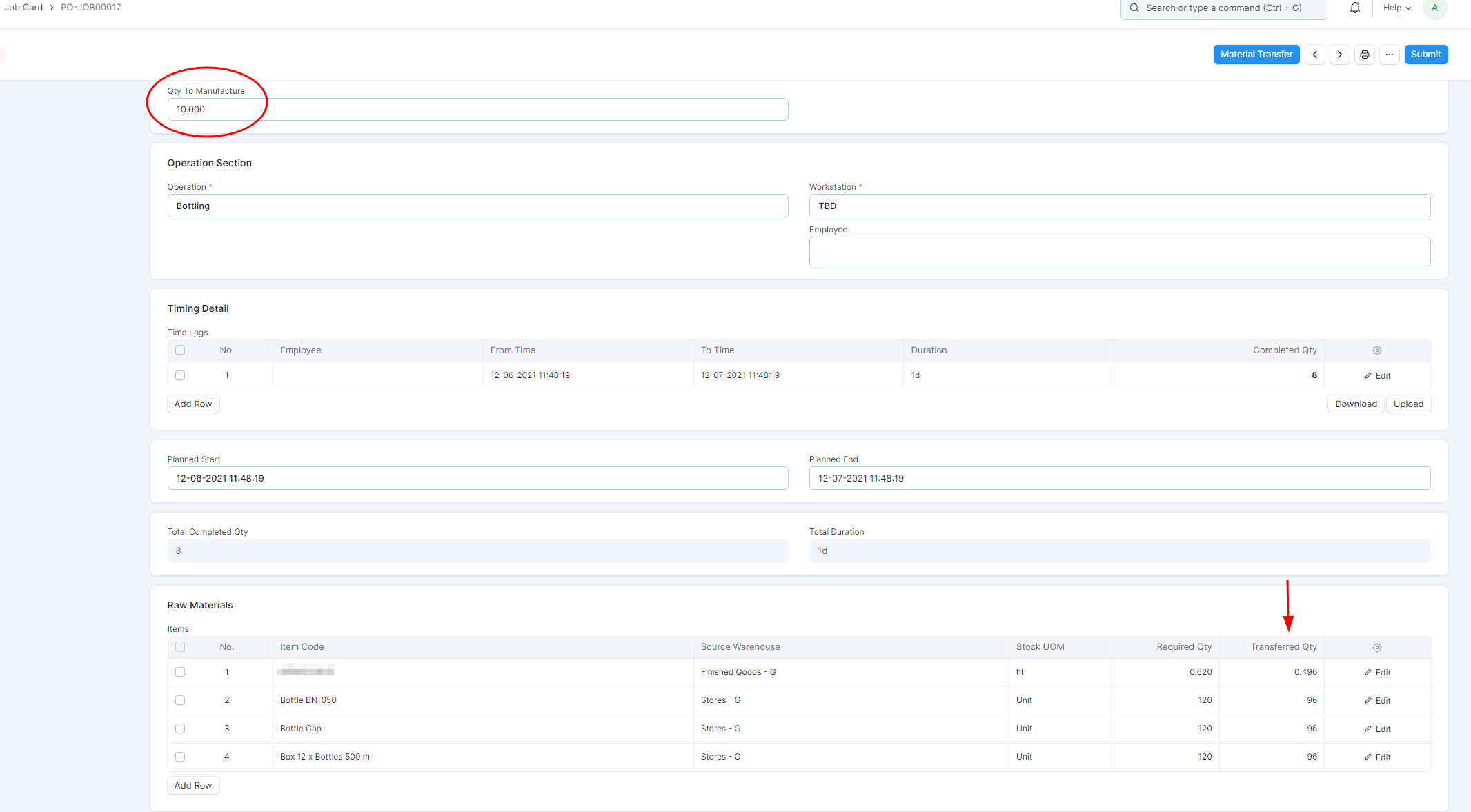
Task: Click the notifications bell icon
Action: 1354,8
